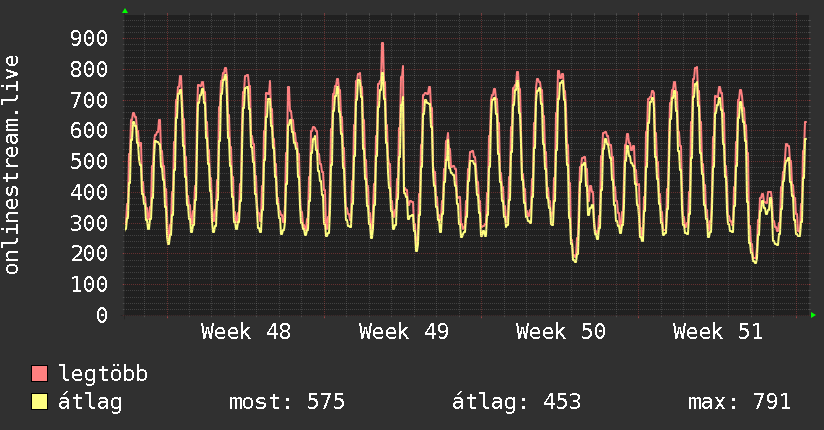Click the legtöbb legend label
824x430 pixels.
103,374
